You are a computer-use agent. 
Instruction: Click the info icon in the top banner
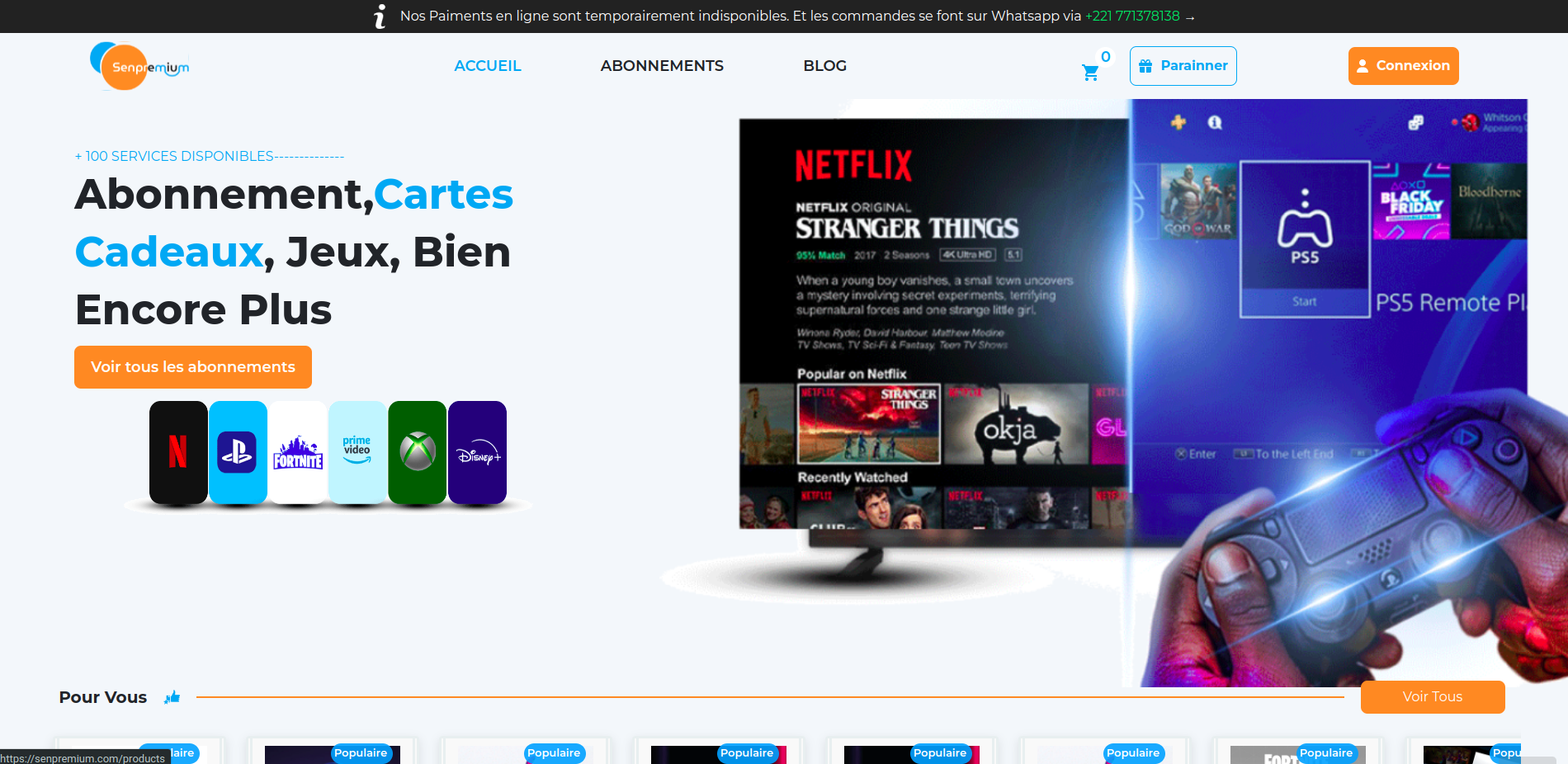[380, 16]
